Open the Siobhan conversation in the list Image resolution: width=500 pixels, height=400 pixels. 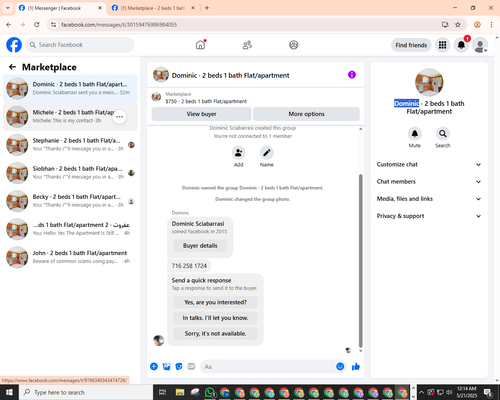tap(70, 173)
